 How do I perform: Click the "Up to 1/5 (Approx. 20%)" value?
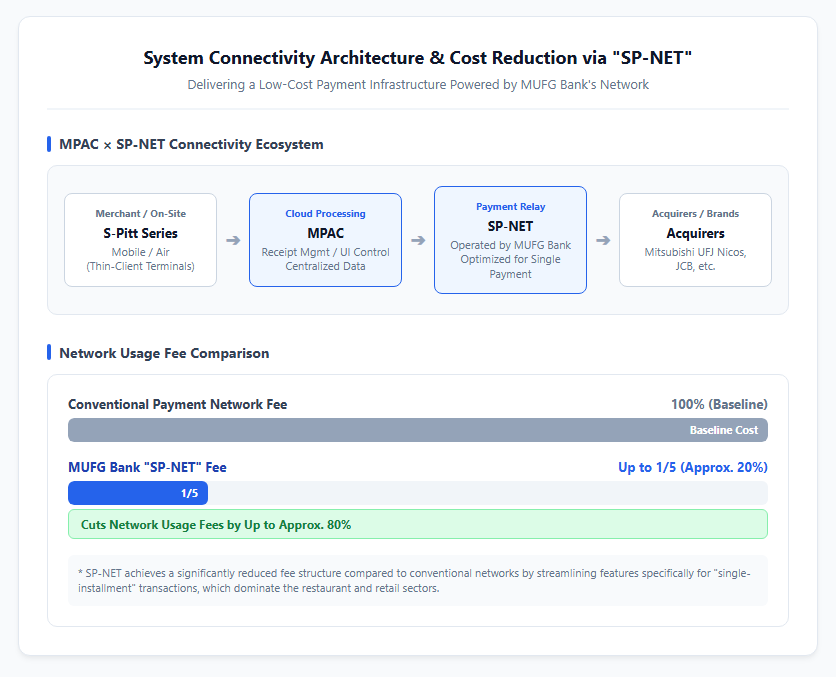click(x=693, y=468)
